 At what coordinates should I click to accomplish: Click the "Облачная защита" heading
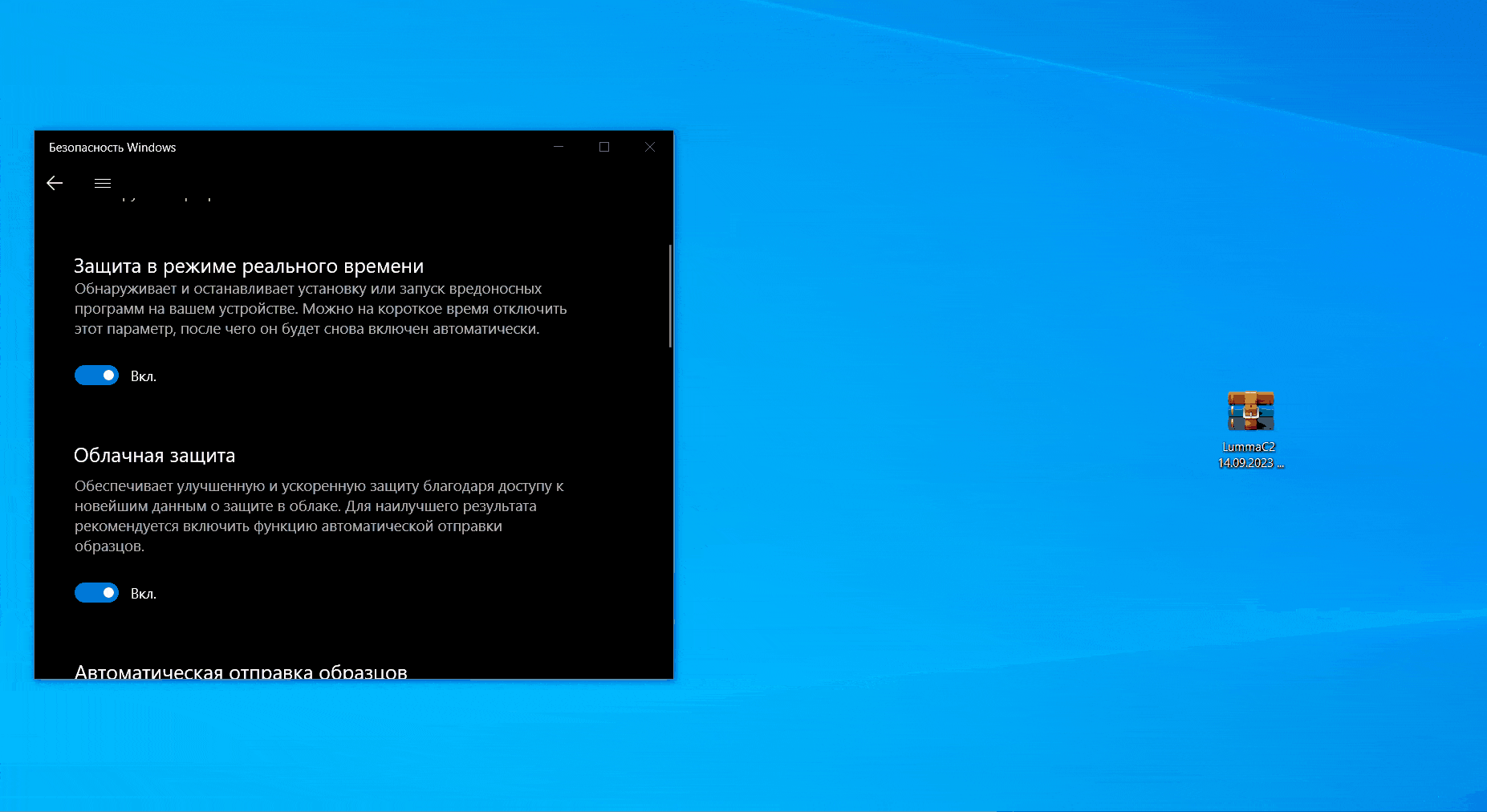coord(154,456)
